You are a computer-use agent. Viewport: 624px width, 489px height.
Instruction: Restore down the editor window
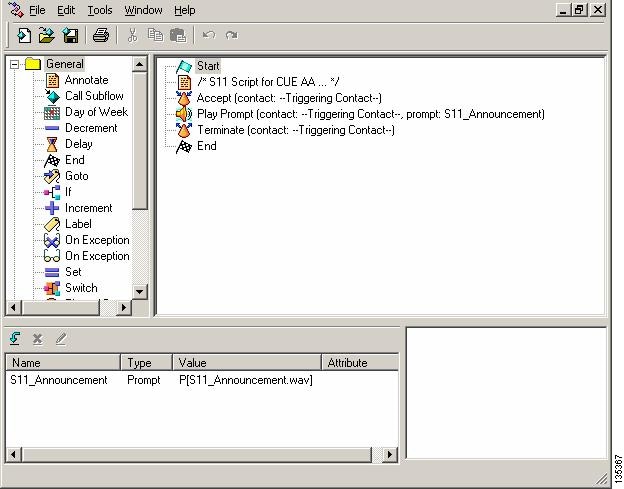[579, 10]
